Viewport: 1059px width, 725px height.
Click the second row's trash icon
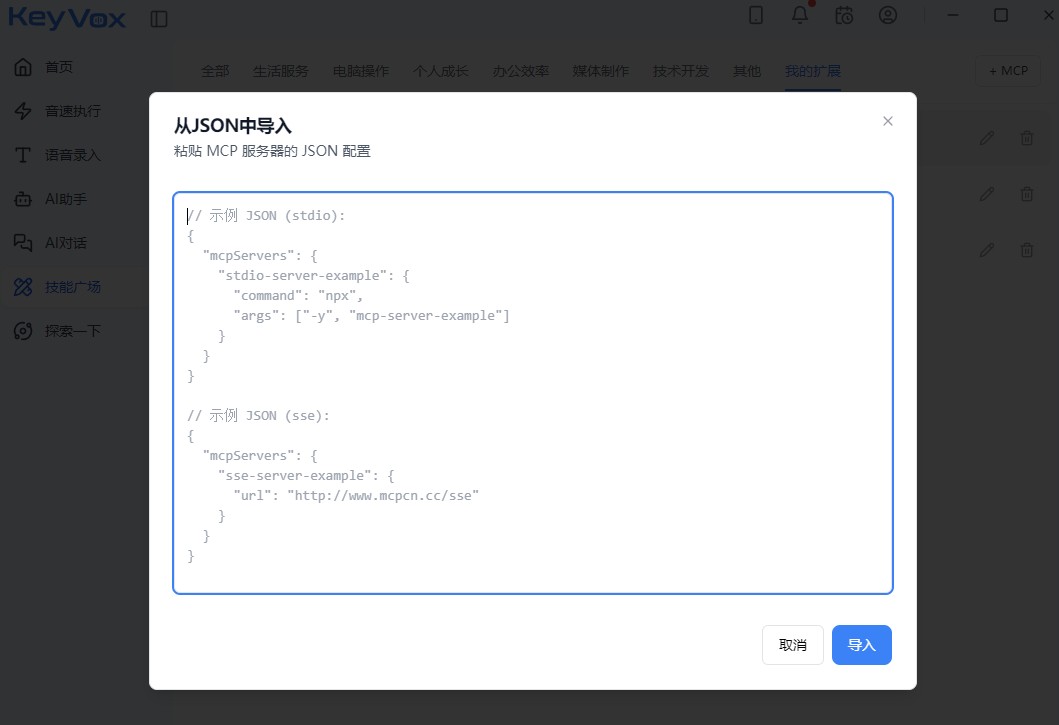click(x=1027, y=194)
